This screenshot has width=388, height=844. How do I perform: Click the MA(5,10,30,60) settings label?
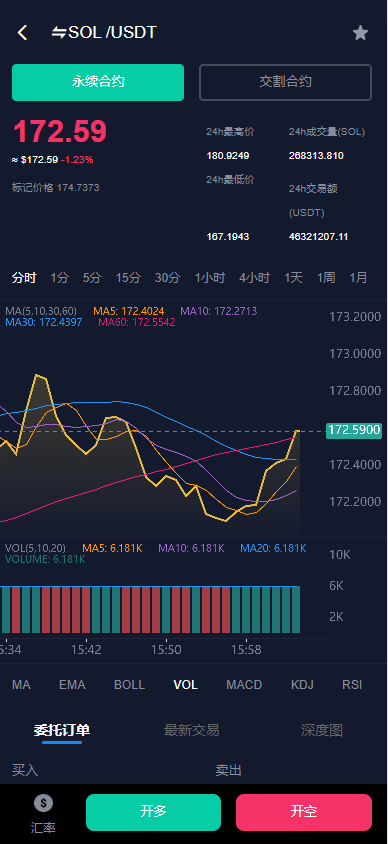(x=41, y=311)
